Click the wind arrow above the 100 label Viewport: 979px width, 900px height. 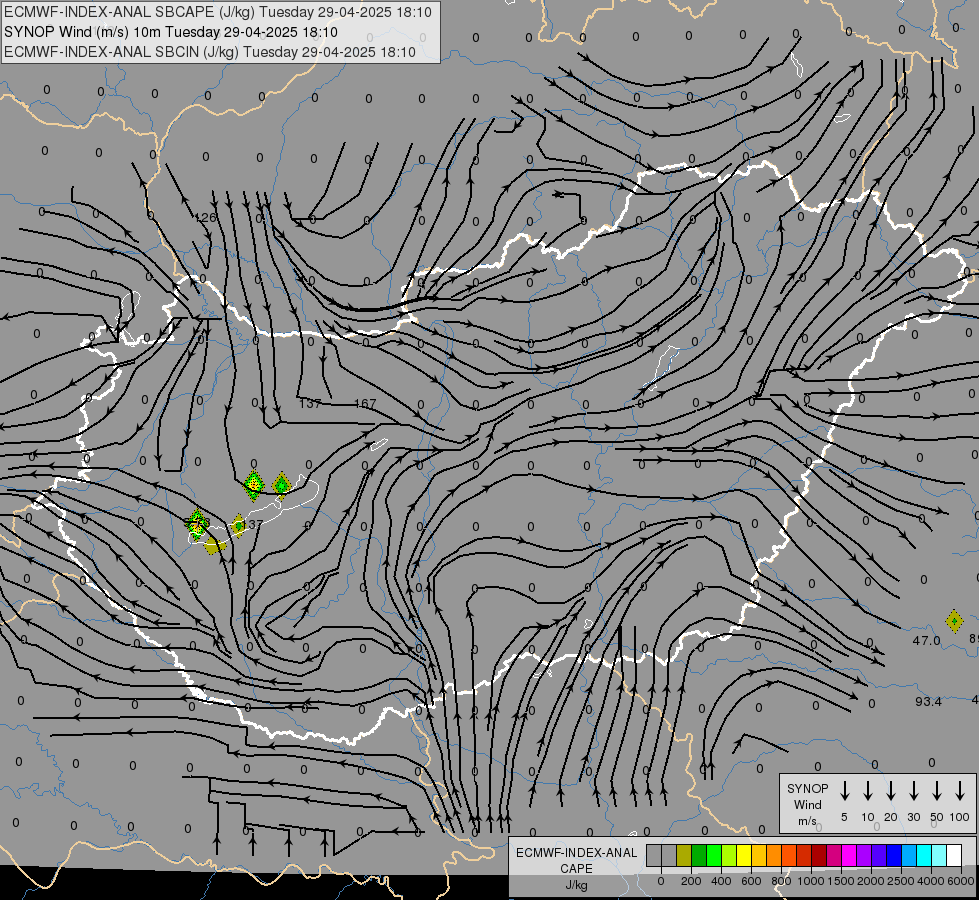[960, 790]
